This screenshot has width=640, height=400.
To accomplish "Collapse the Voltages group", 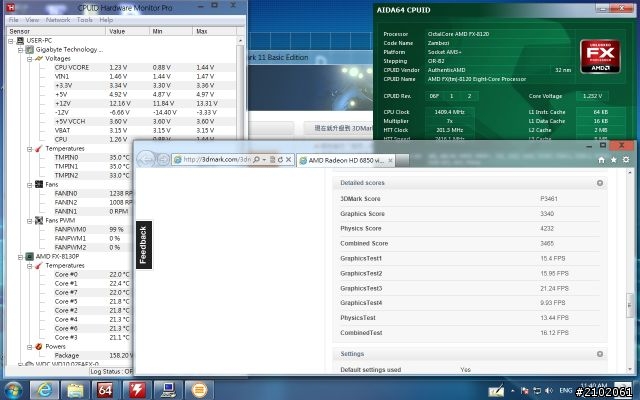I will (30, 59).
